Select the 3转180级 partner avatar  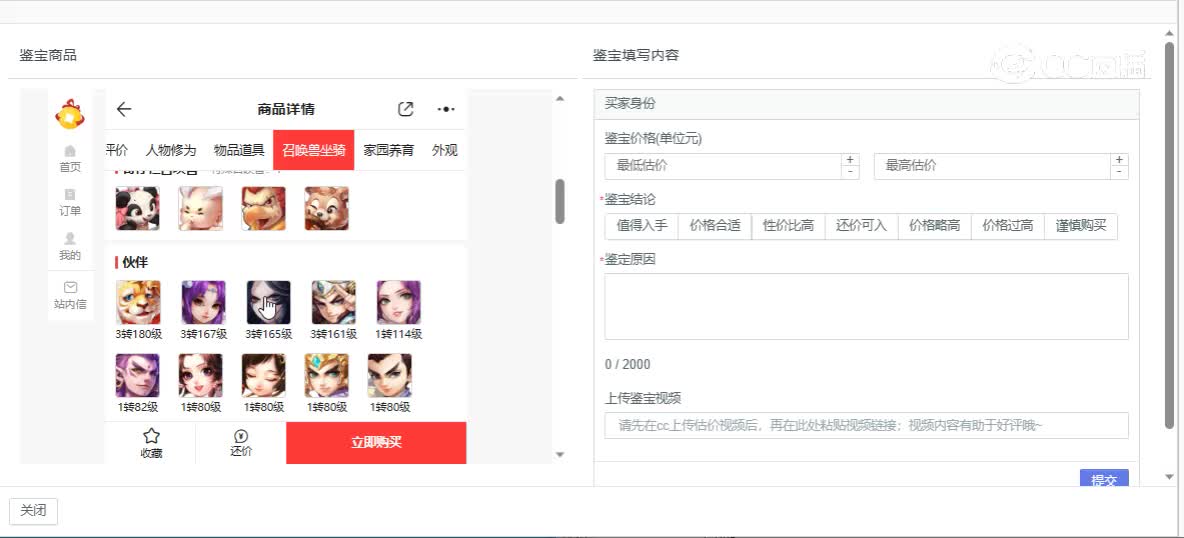138,302
